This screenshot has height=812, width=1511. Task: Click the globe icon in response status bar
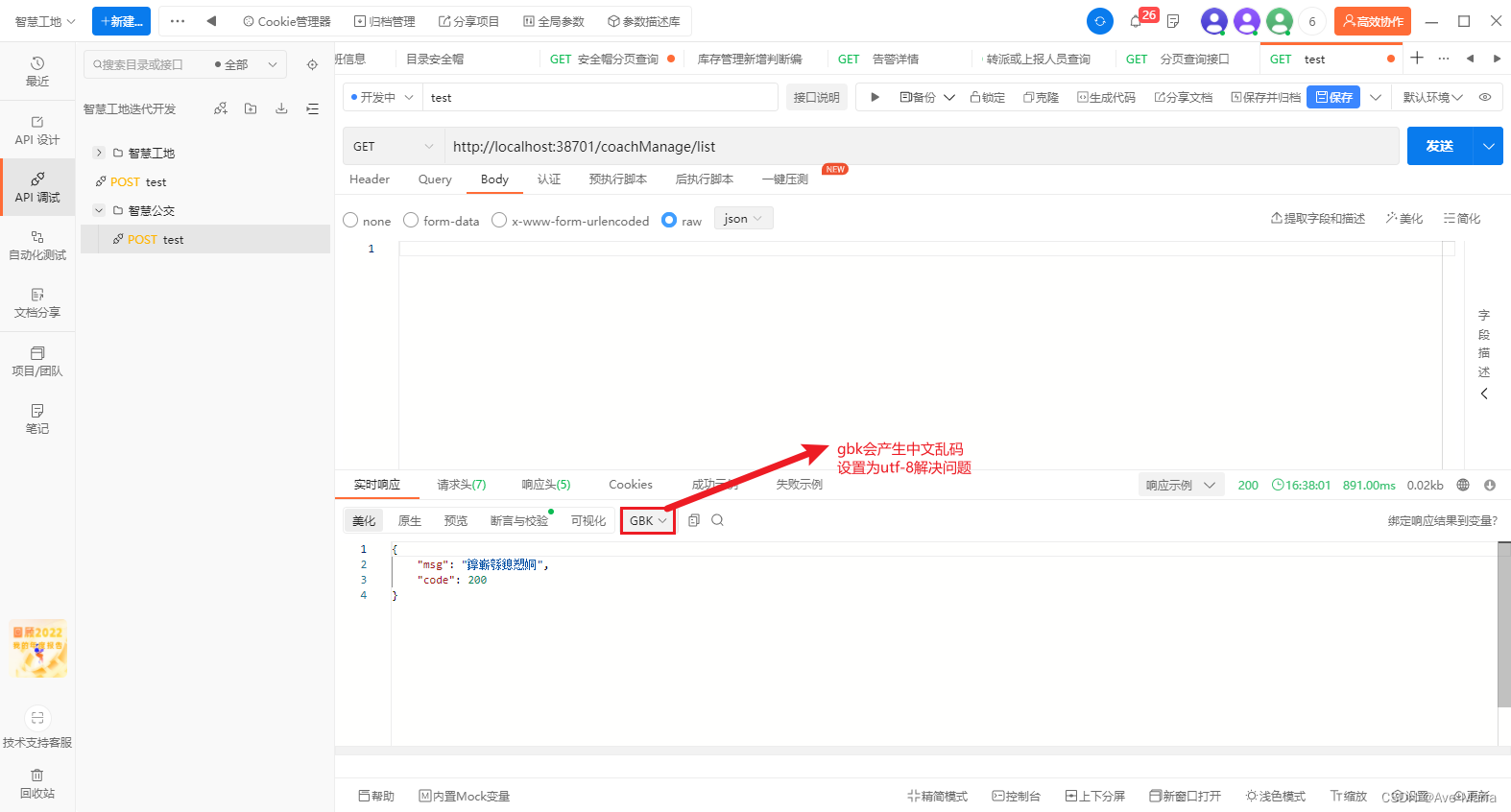tap(1463, 485)
